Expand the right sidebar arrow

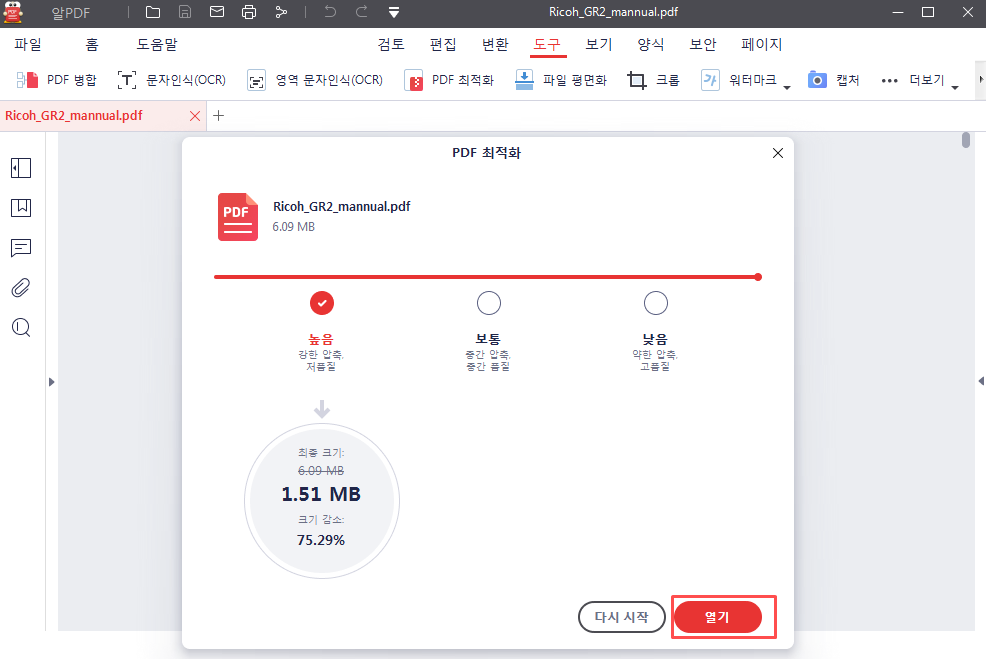pyautogui.click(x=981, y=381)
